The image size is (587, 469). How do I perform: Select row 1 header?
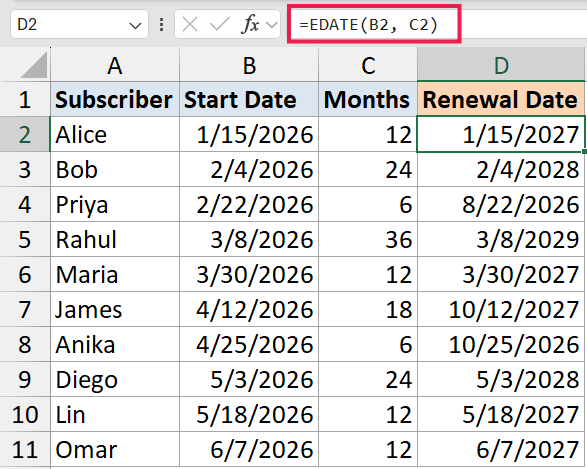coord(25,99)
